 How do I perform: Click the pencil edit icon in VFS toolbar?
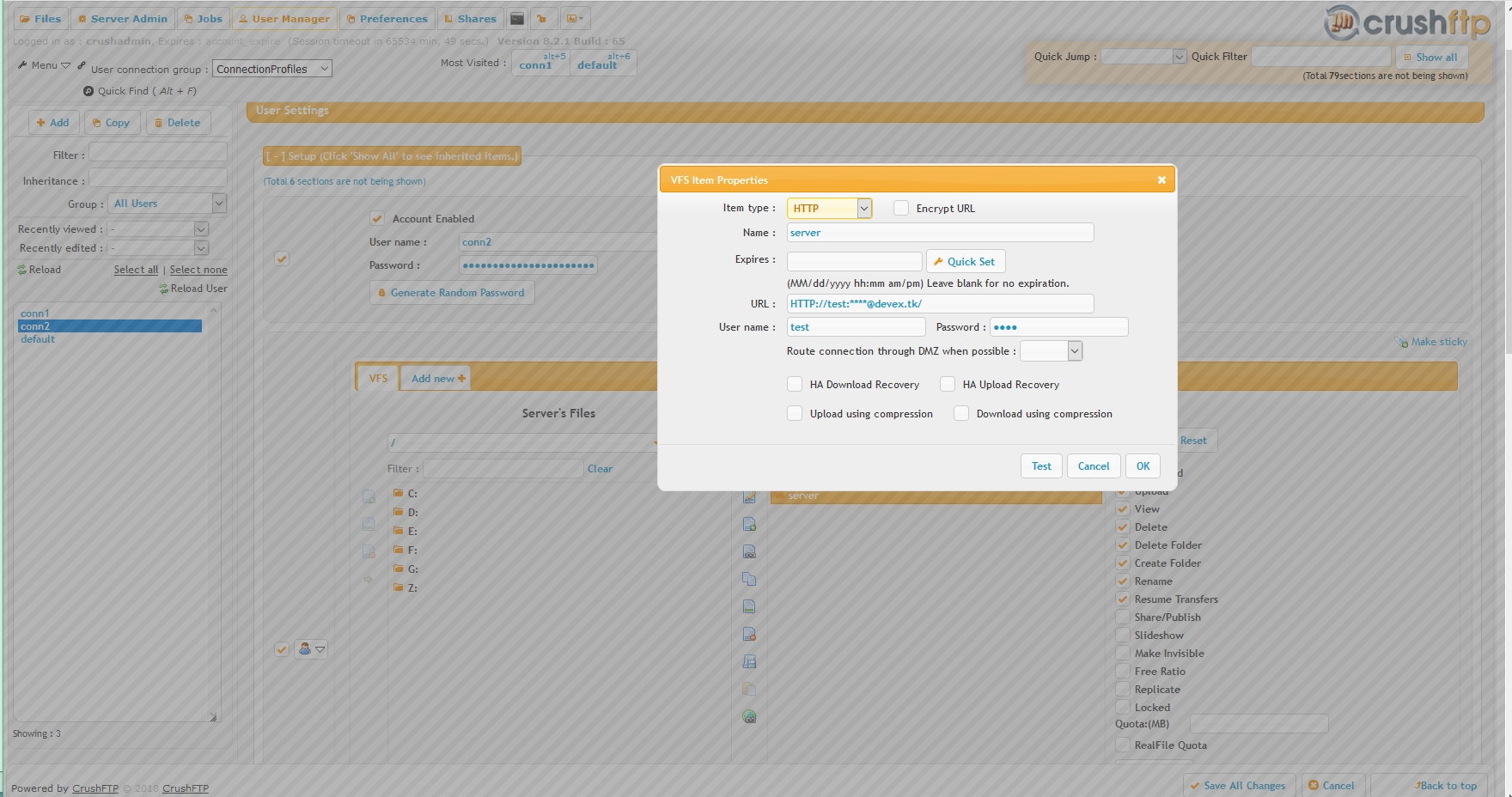749,497
